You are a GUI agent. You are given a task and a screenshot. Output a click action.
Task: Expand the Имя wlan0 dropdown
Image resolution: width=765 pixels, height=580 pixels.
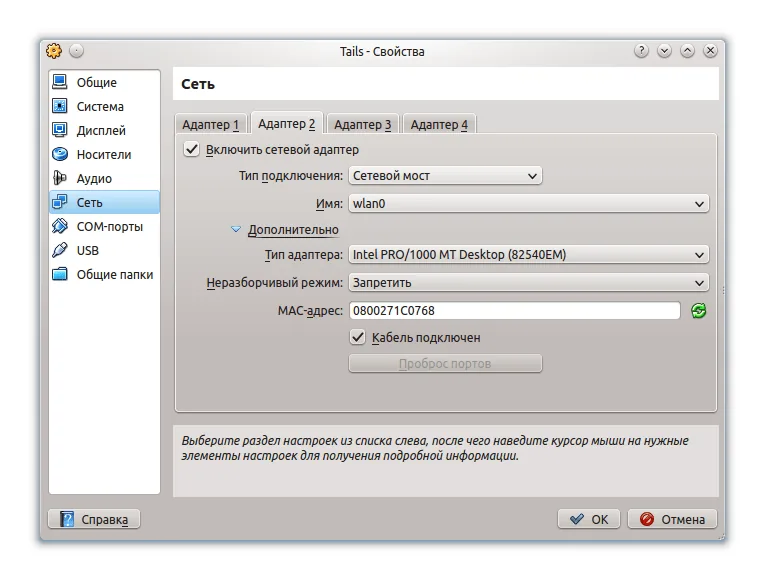pos(528,203)
